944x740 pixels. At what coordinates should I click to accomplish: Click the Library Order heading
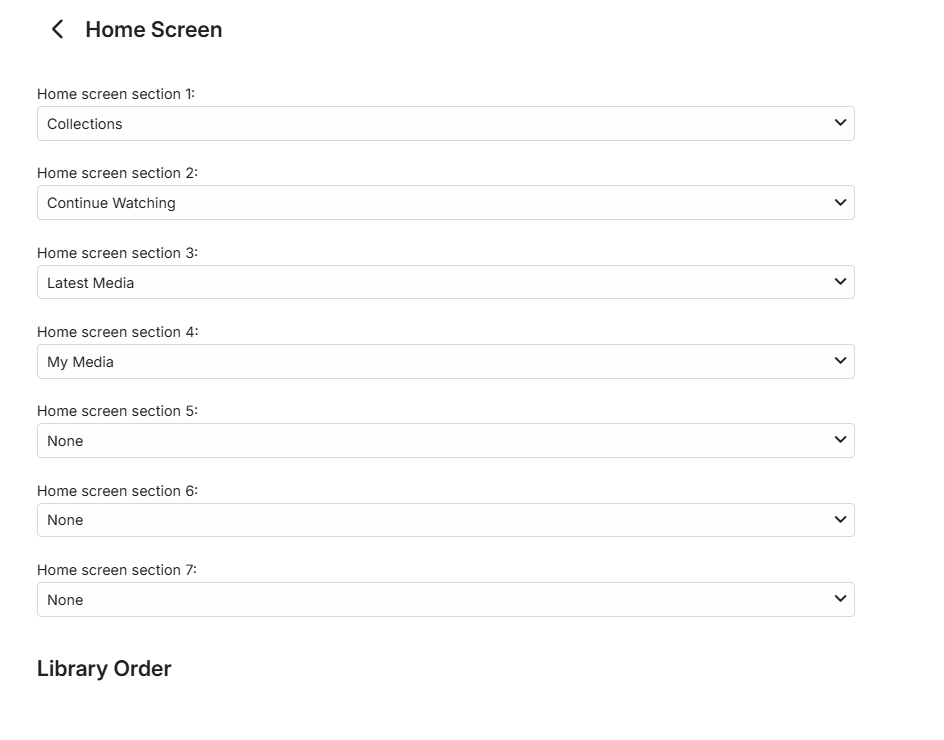[104, 669]
